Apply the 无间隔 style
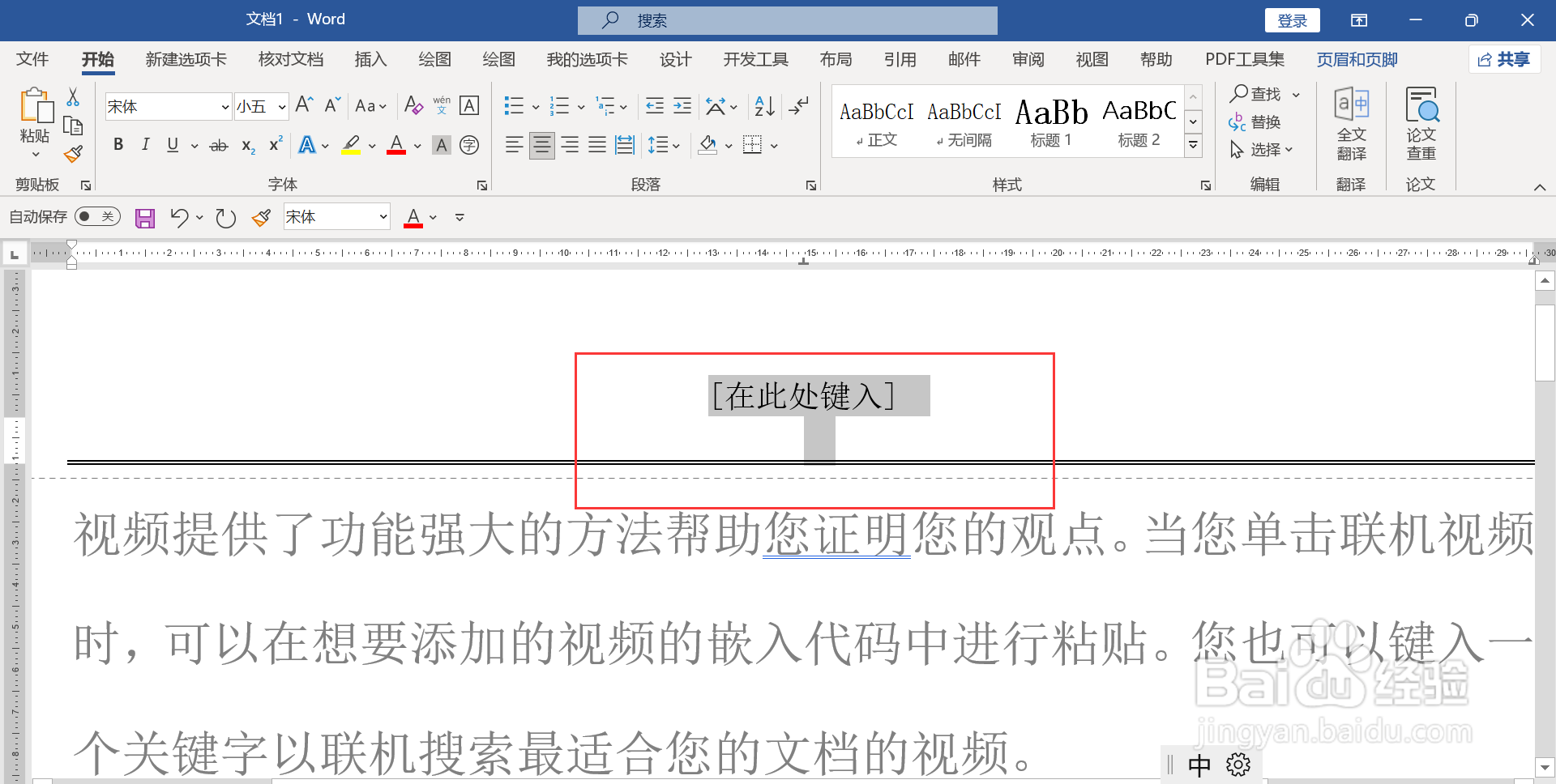This screenshot has height=784, width=1556. point(964,121)
